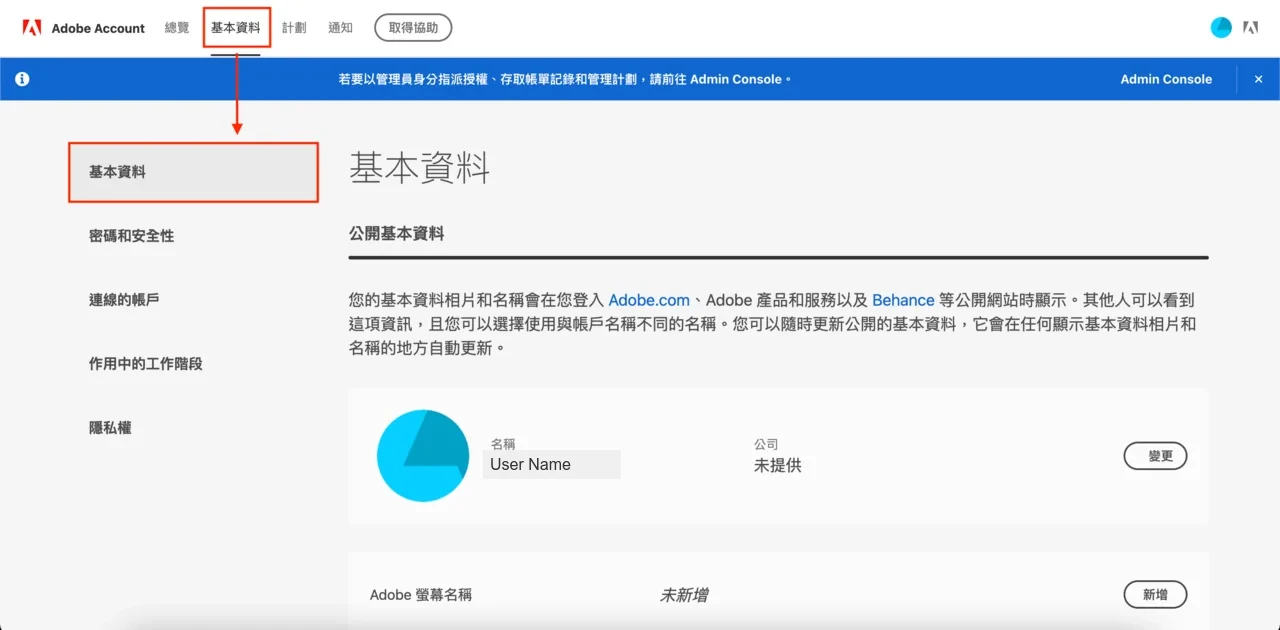The image size is (1280, 630).
Task: Click the 變更 button for public profile
Action: coord(1155,456)
